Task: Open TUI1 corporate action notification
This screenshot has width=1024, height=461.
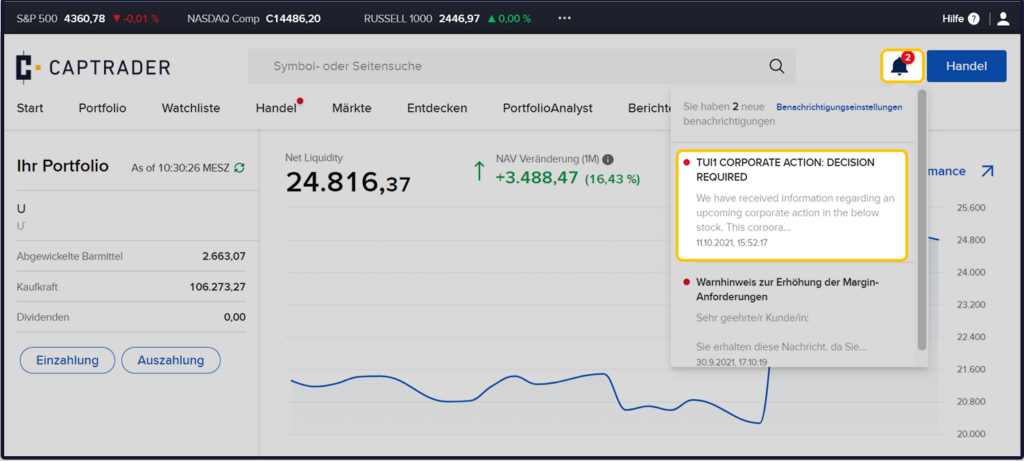Action: pos(792,206)
